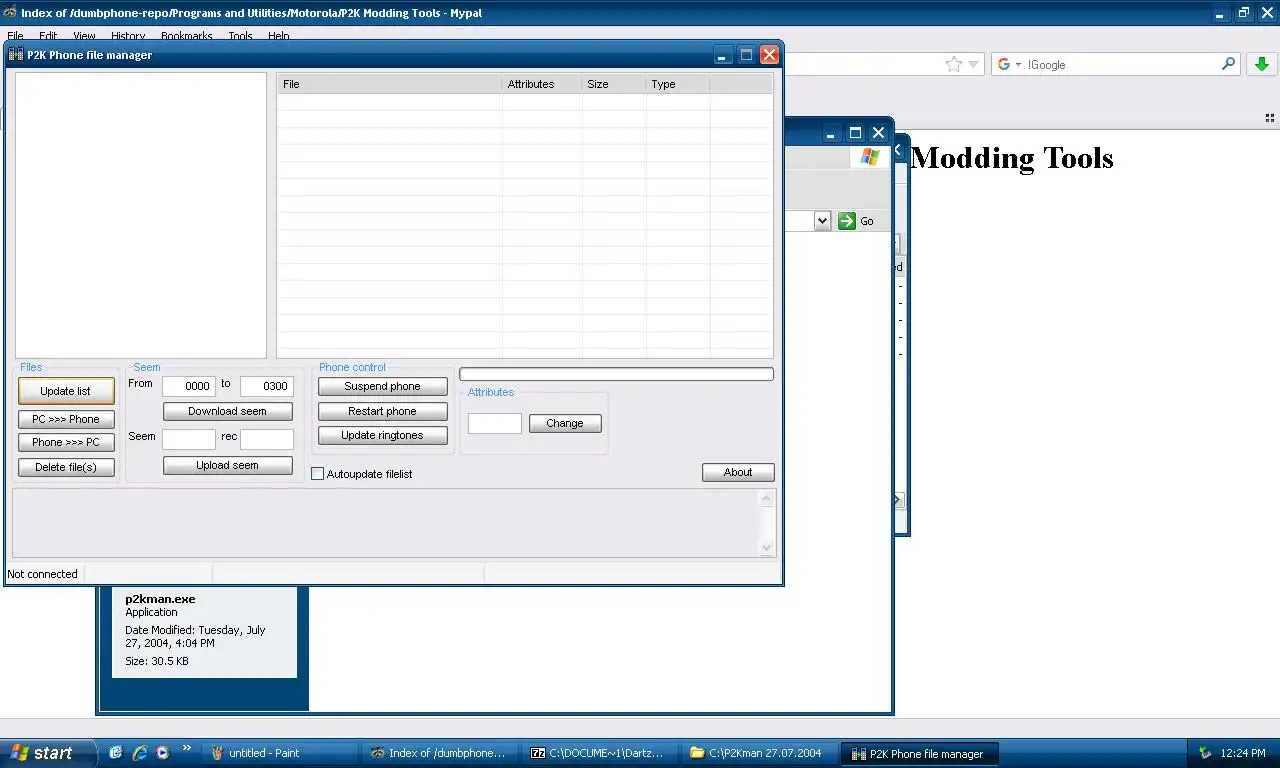Maximize the P2K Phone file manager window

point(746,55)
